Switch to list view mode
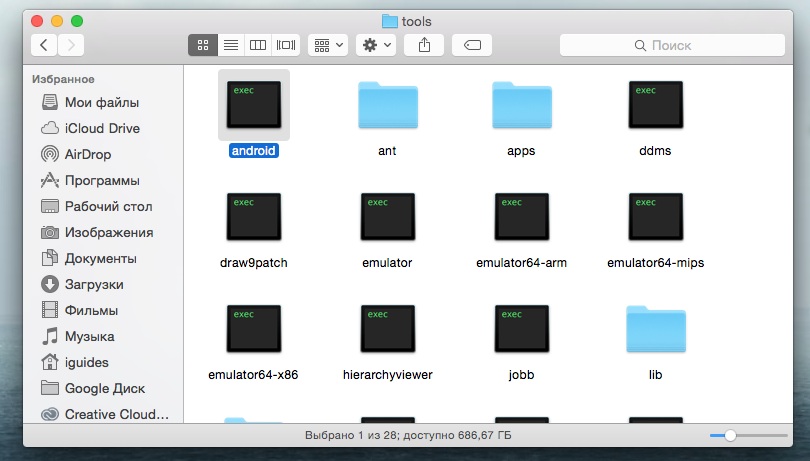 [x=230, y=45]
